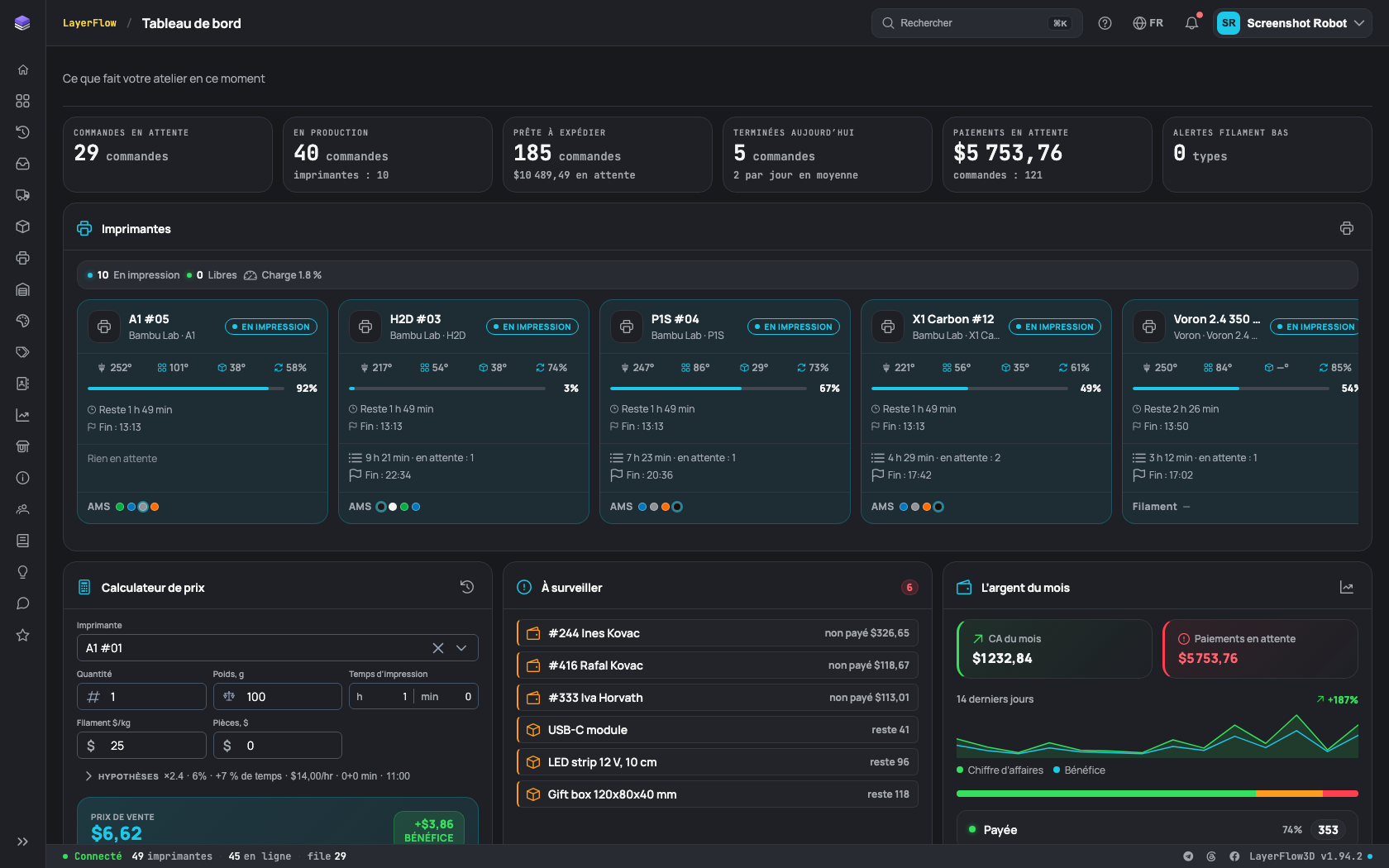Click the Rechercher search box
This screenshot has width=1389, height=868.
point(976,23)
